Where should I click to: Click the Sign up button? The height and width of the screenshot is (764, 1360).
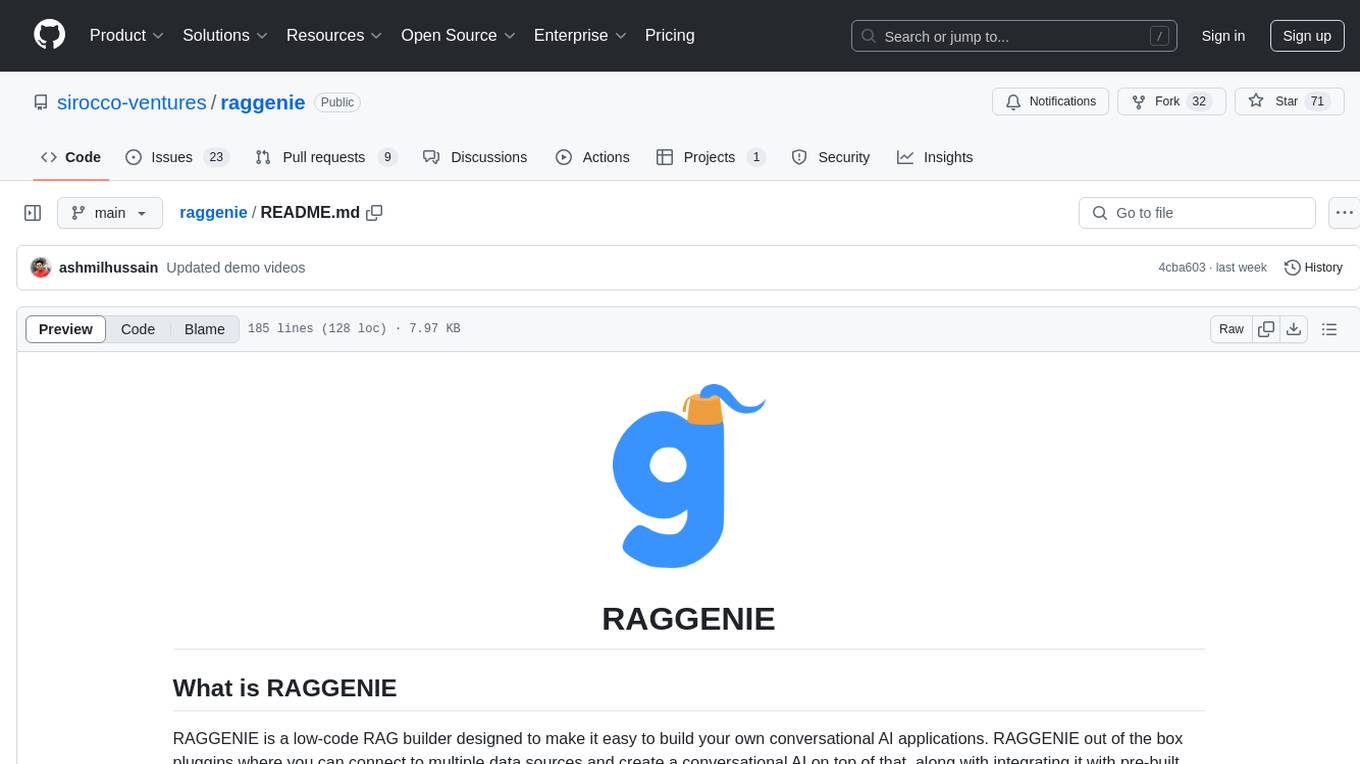[x=1307, y=36]
